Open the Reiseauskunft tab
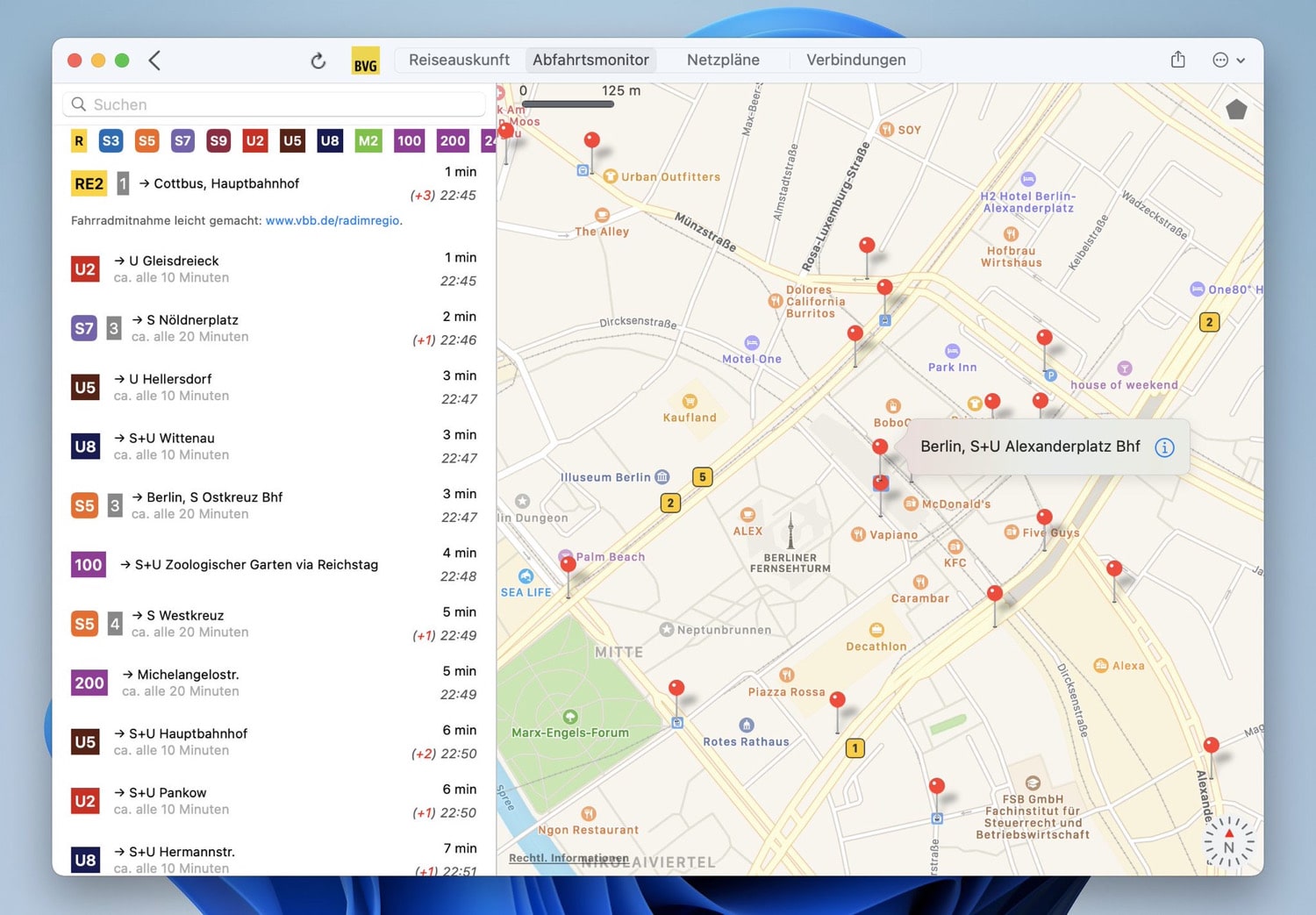1316x915 pixels. click(459, 60)
